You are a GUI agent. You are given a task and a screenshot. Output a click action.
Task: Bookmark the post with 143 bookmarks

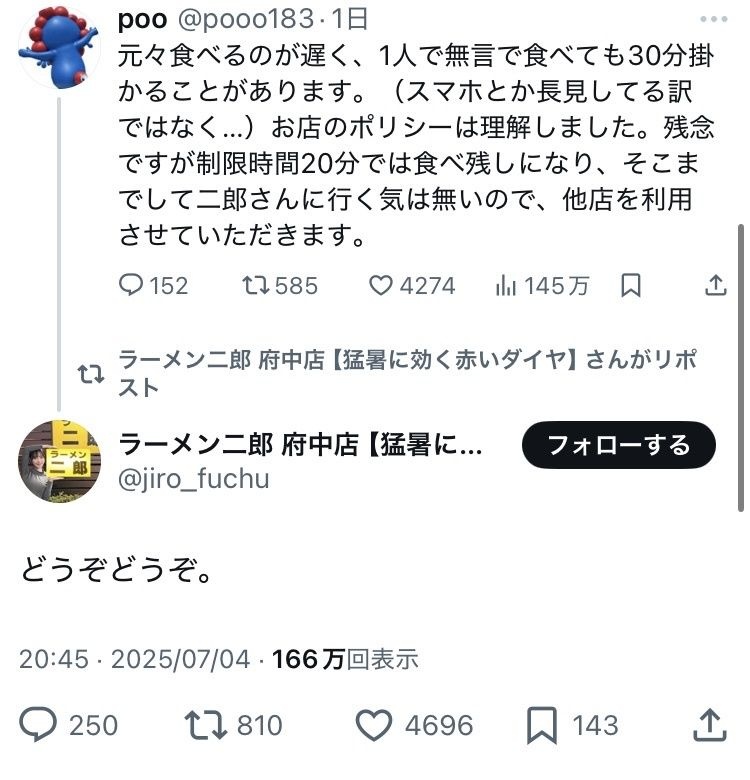[543, 724]
